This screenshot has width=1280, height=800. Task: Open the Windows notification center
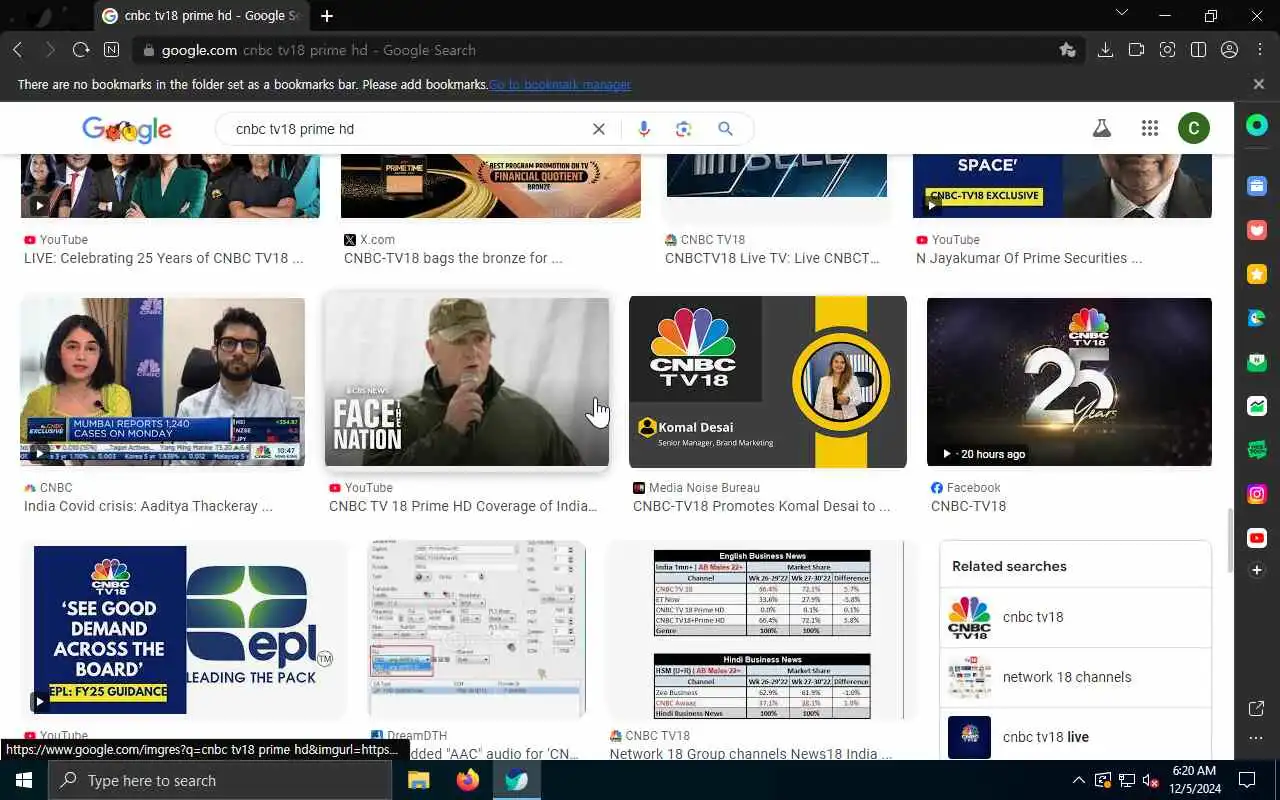[x=1247, y=780]
